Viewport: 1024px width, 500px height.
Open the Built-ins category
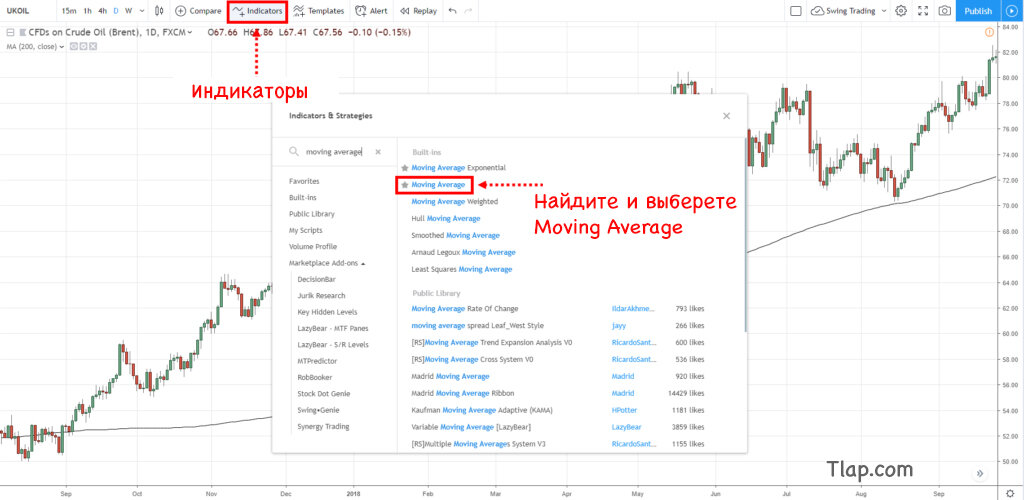[x=302, y=197]
